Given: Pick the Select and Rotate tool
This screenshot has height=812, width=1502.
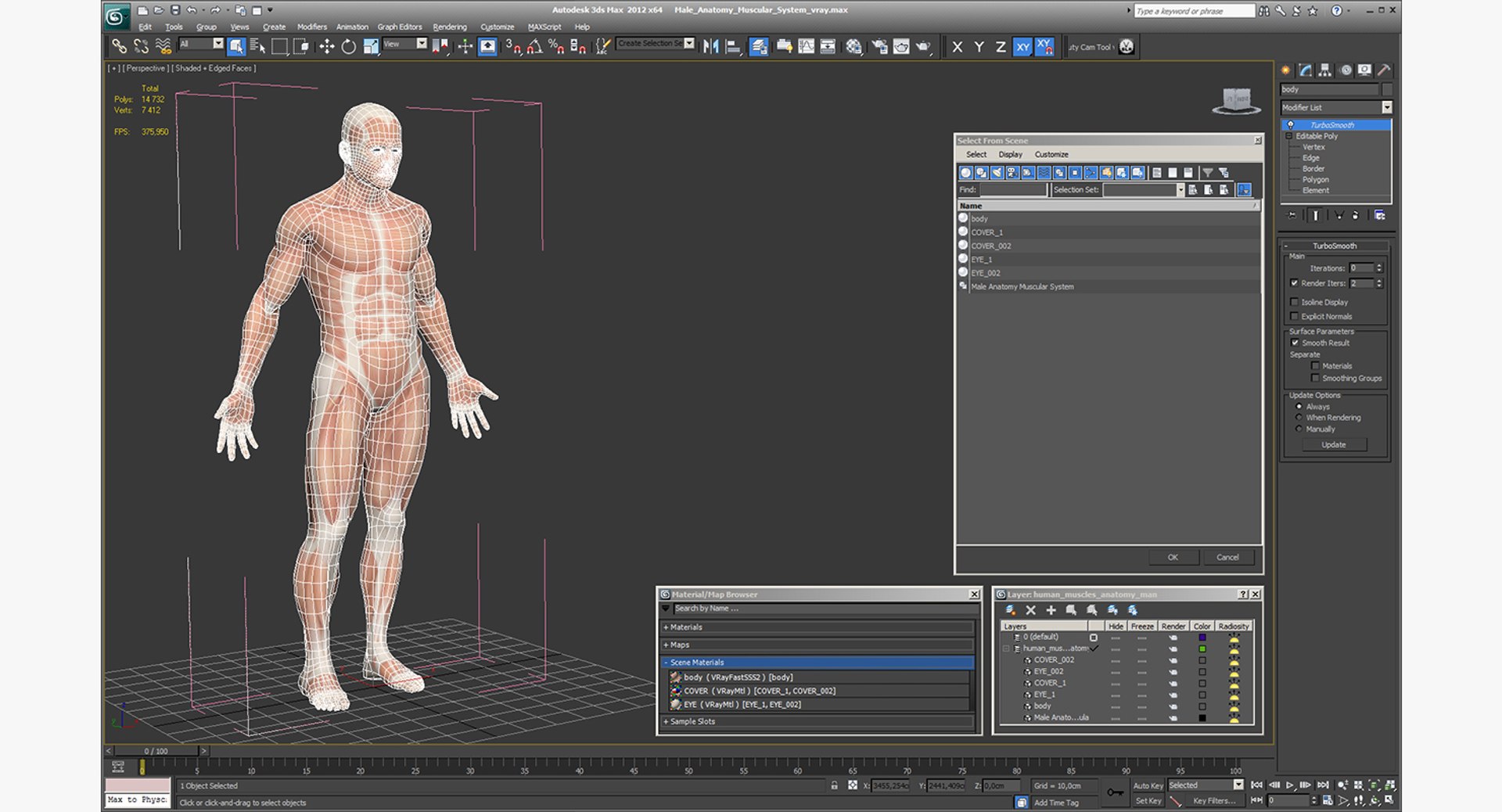Looking at the screenshot, I should coord(348,47).
